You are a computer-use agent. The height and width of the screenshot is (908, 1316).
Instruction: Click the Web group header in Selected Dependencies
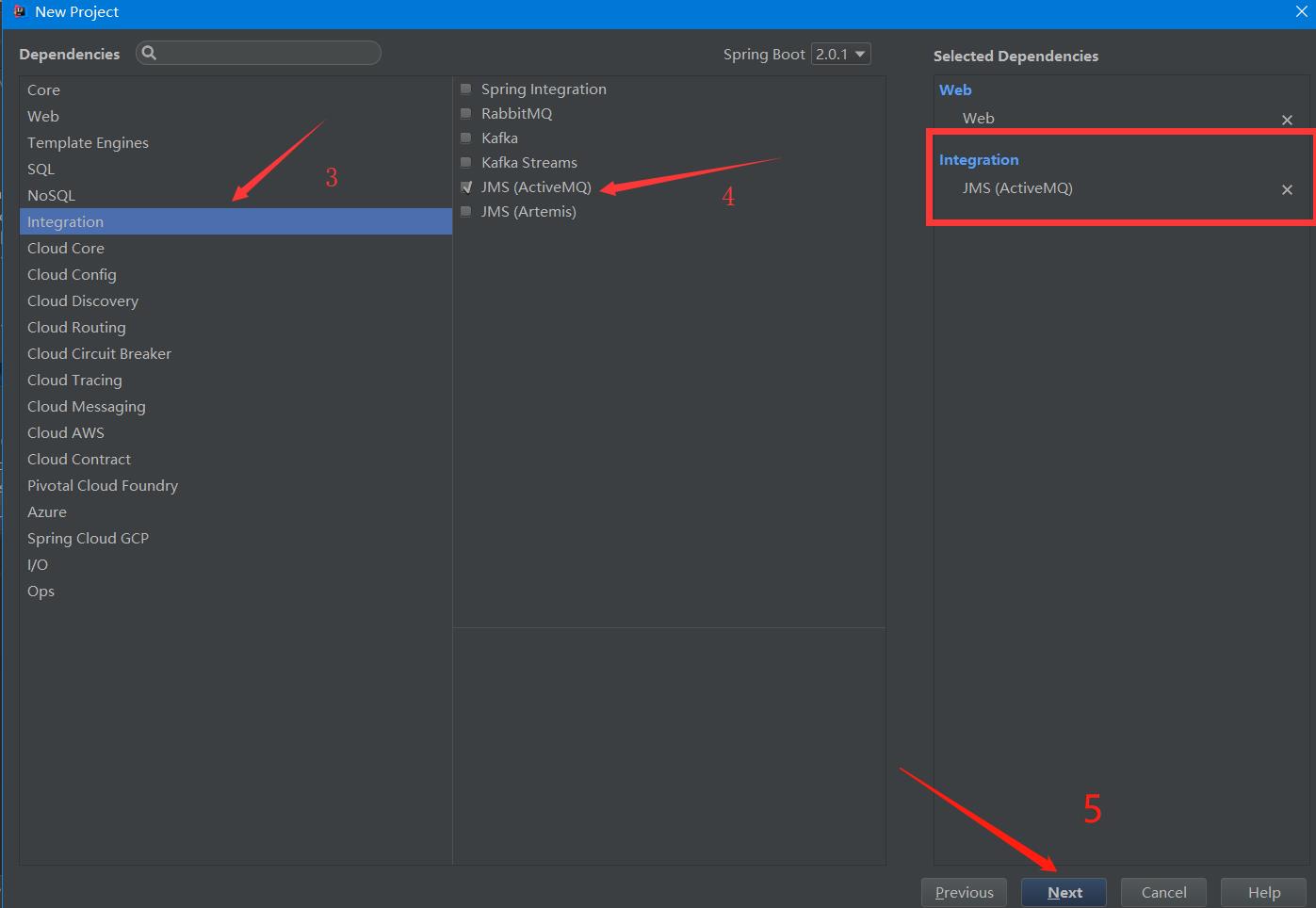955,89
